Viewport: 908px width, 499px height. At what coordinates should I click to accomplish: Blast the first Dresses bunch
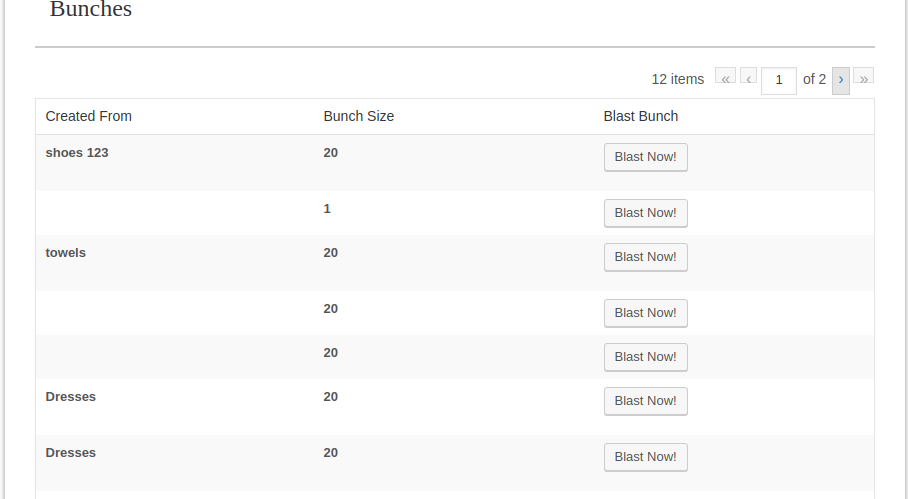645,401
